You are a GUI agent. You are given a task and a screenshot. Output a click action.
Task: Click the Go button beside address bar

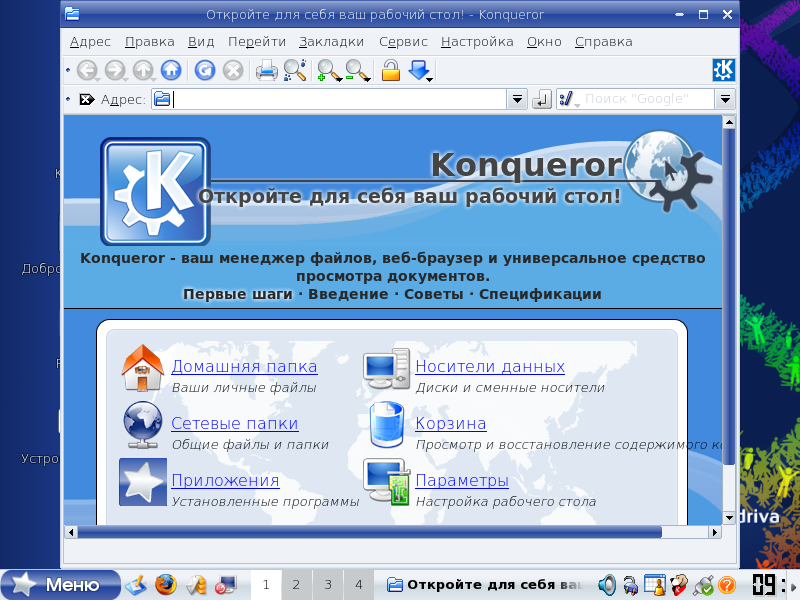[542, 99]
